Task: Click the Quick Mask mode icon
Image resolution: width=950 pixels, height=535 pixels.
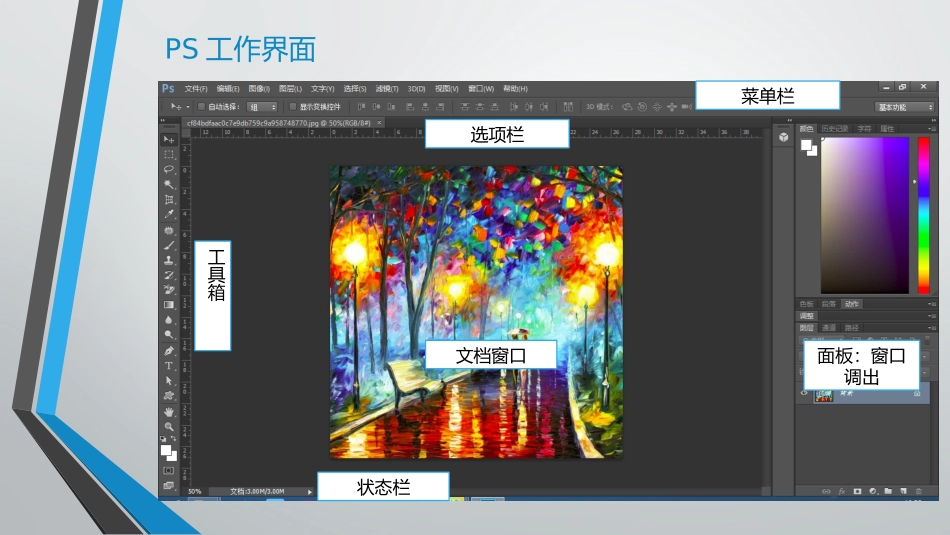Action: click(169, 471)
